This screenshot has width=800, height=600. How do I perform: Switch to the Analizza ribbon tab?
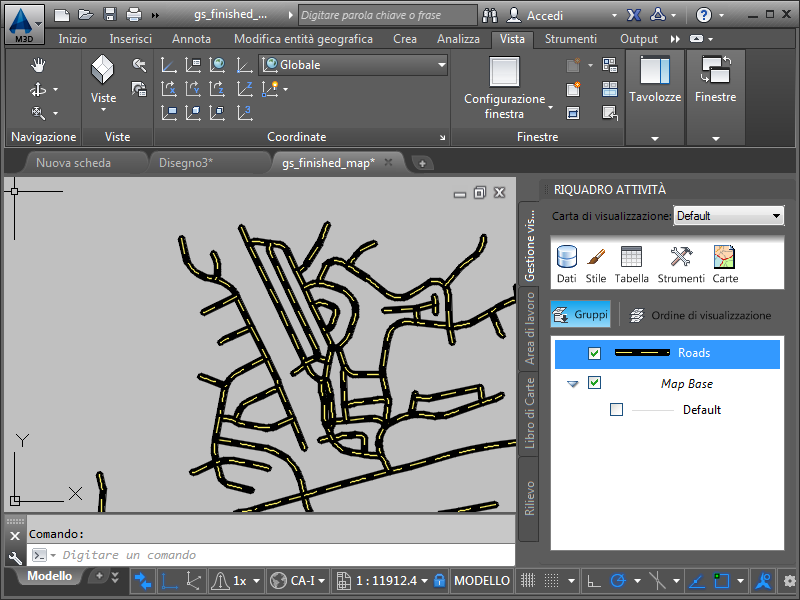point(460,39)
